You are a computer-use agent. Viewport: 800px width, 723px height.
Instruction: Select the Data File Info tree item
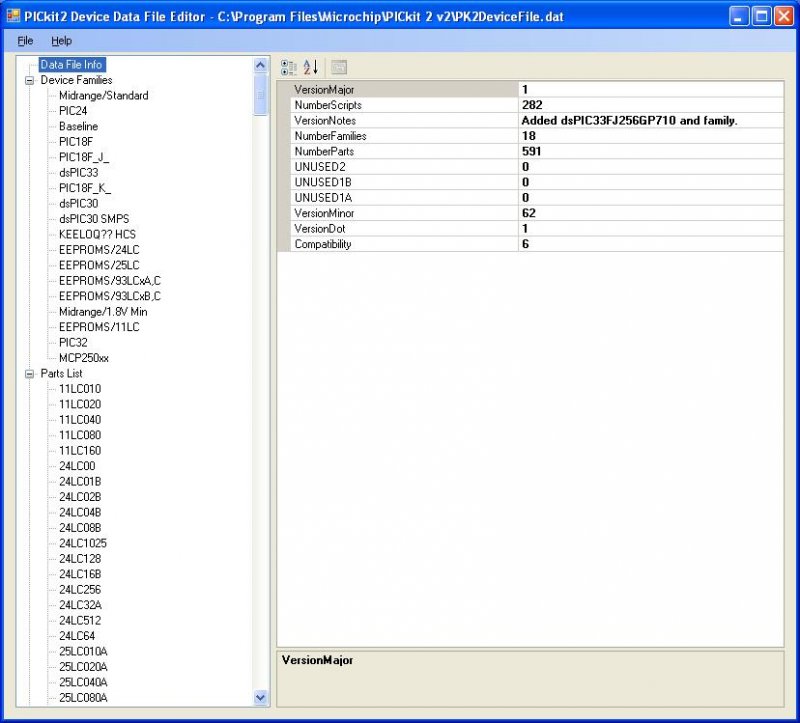(71, 65)
